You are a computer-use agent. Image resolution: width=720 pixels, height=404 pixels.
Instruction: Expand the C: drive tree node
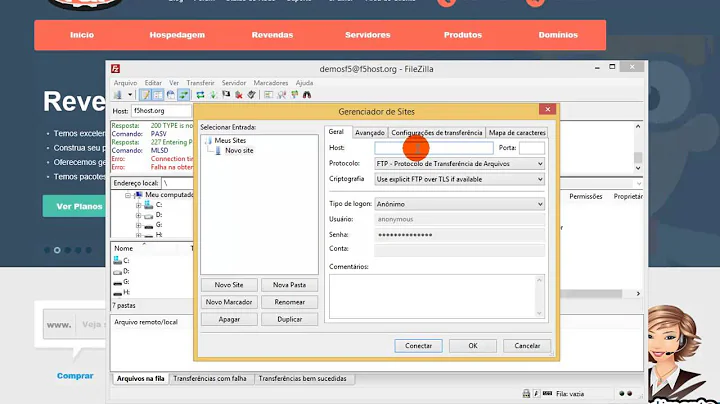click(x=138, y=205)
